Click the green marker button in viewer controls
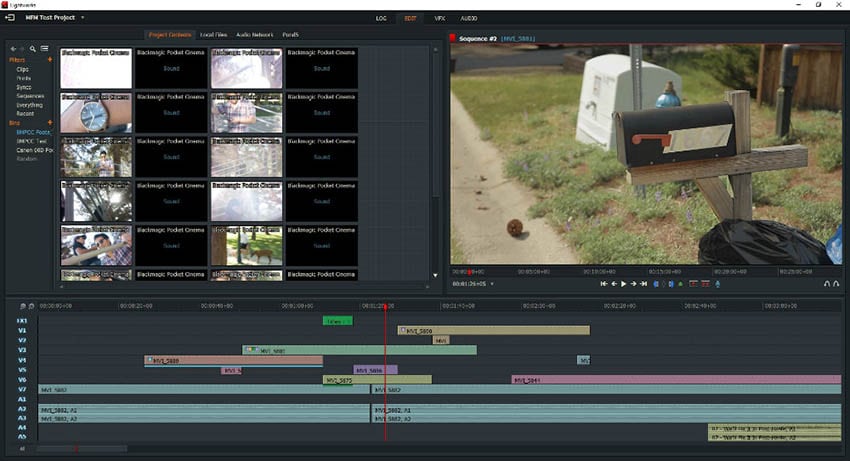This screenshot has width=850, height=461. coord(681,284)
